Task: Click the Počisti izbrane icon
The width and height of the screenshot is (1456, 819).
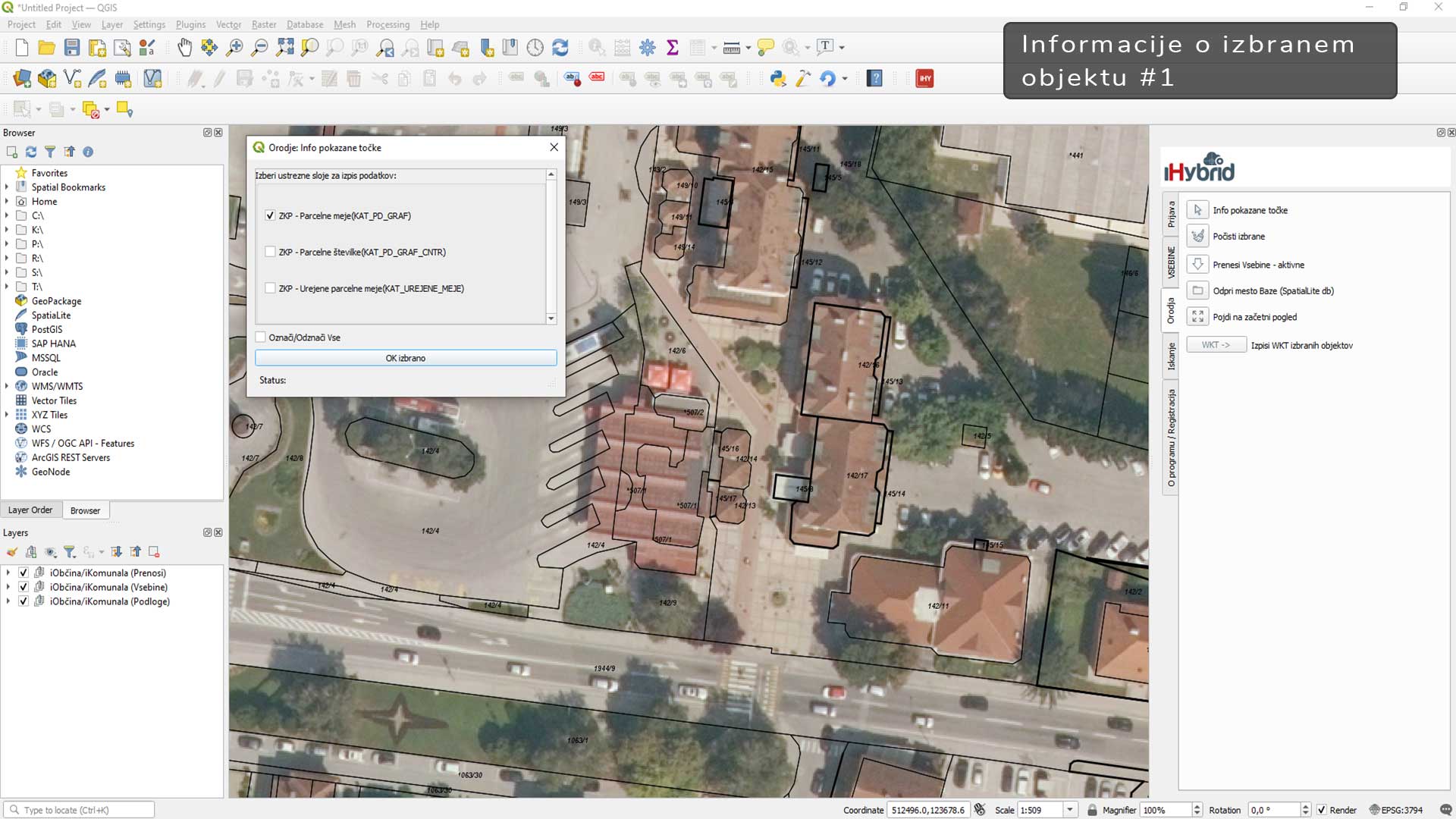Action: tap(1197, 237)
